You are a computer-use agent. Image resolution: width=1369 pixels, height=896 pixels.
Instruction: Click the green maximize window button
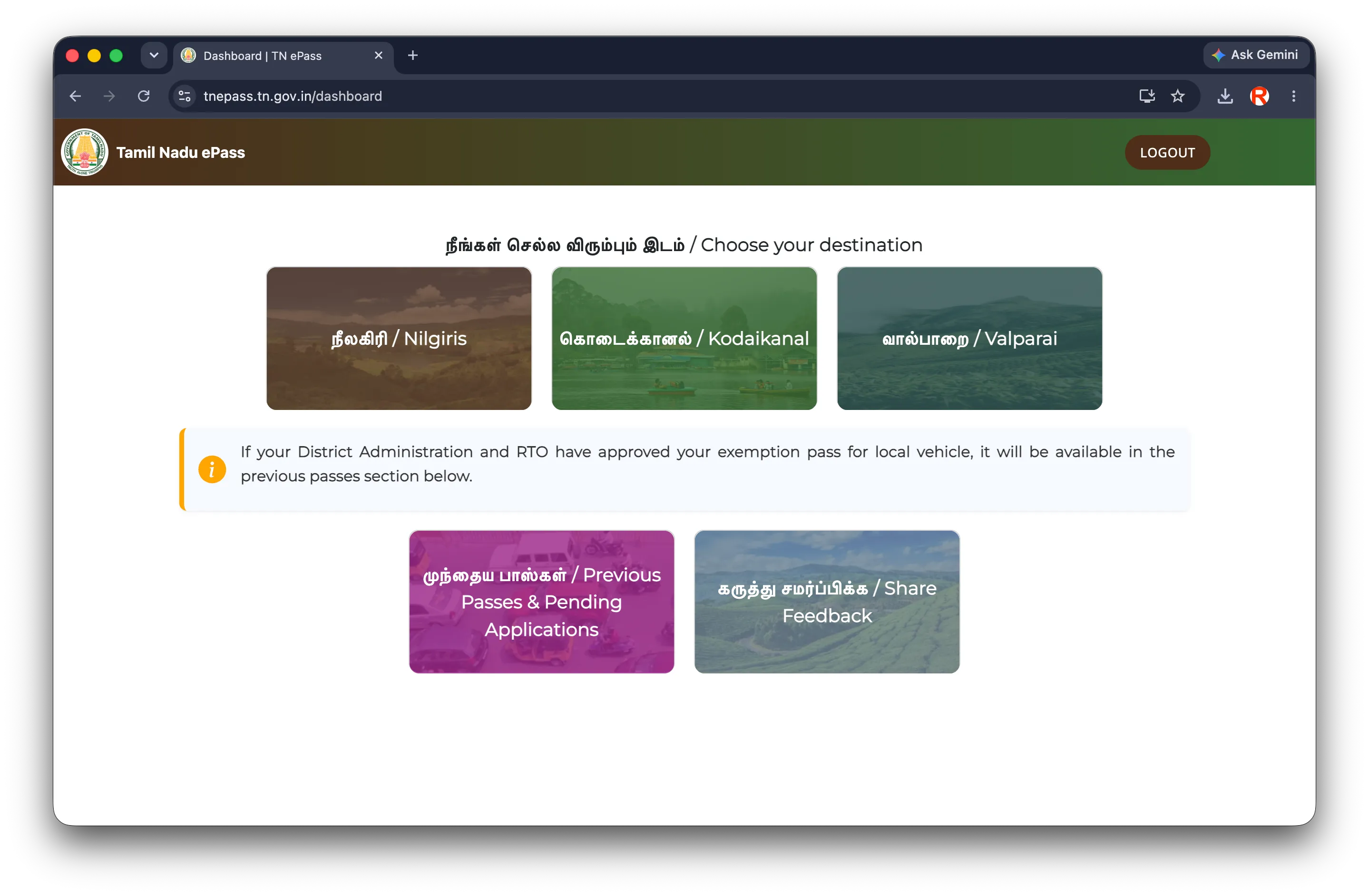[116, 55]
